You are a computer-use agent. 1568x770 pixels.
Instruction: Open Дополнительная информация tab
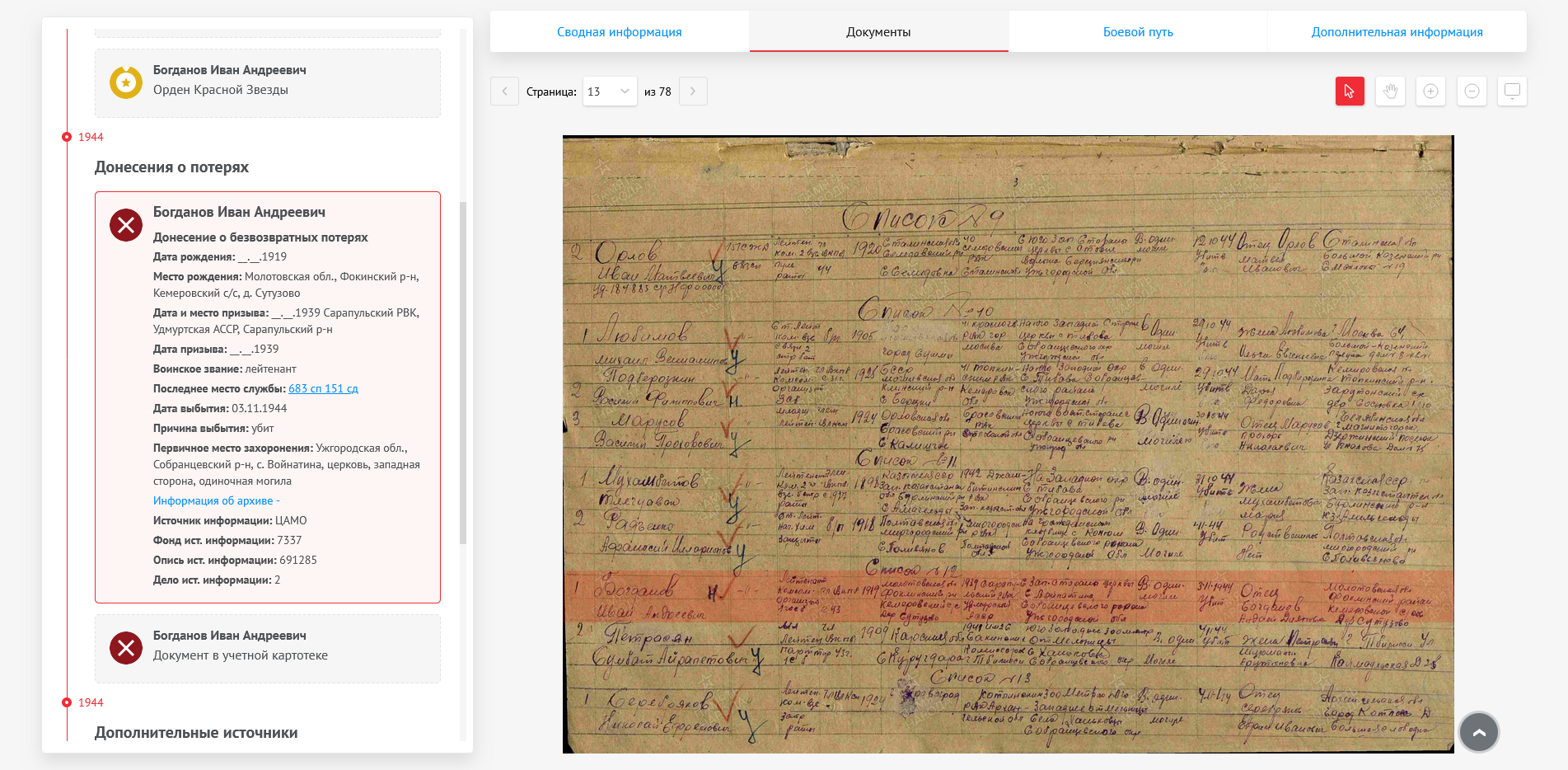point(1397,32)
